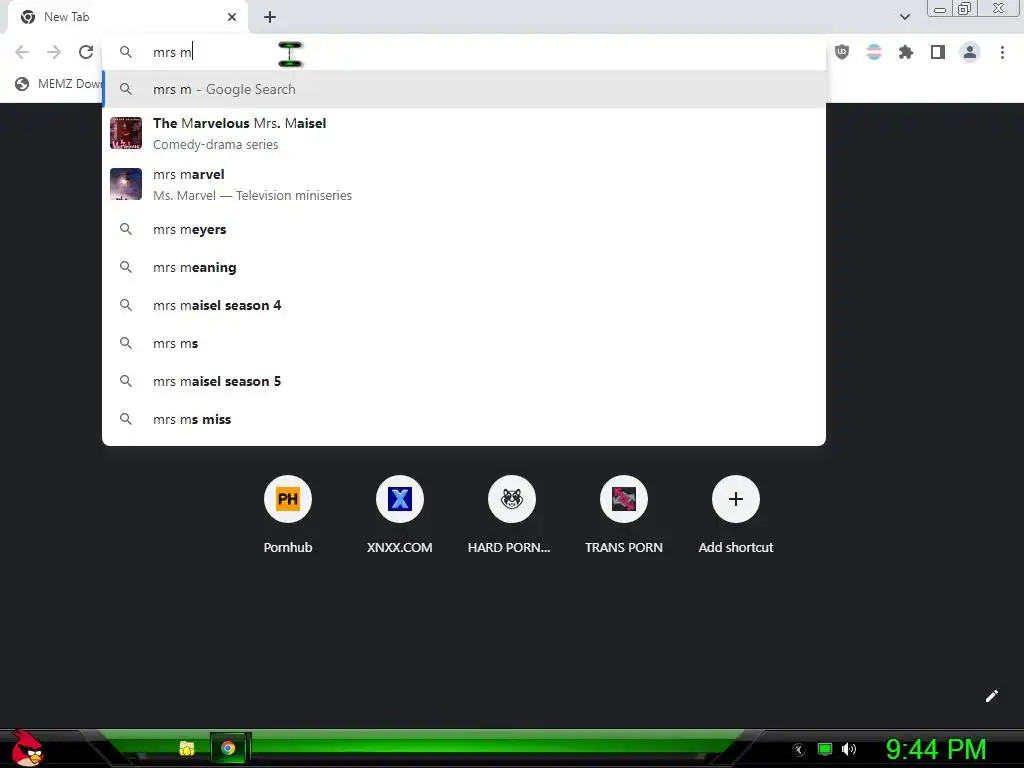Go forward with the forward arrow
Viewport: 1024px width, 768px height.
pos(54,52)
